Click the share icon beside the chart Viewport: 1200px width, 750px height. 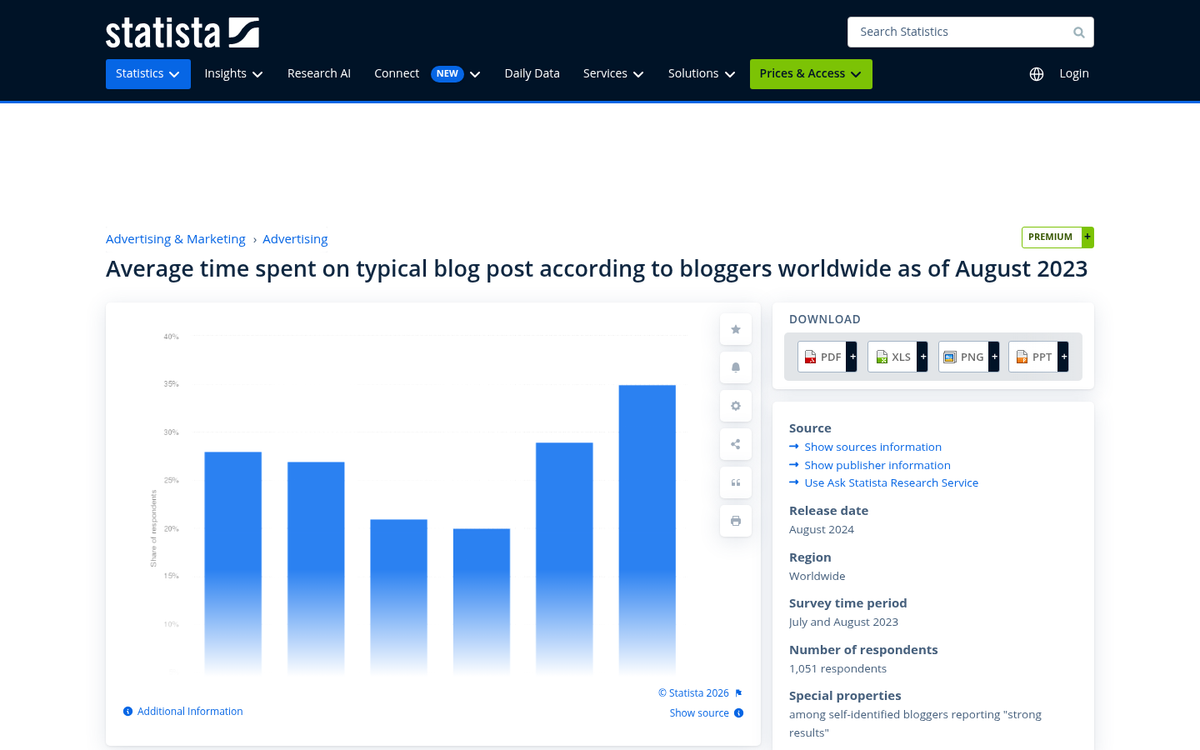pyautogui.click(x=735, y=443)
